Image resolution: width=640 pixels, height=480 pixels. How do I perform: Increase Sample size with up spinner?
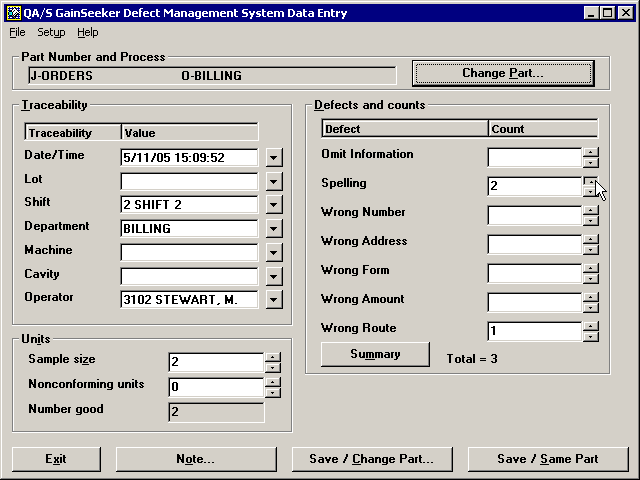tap(273, 357)
